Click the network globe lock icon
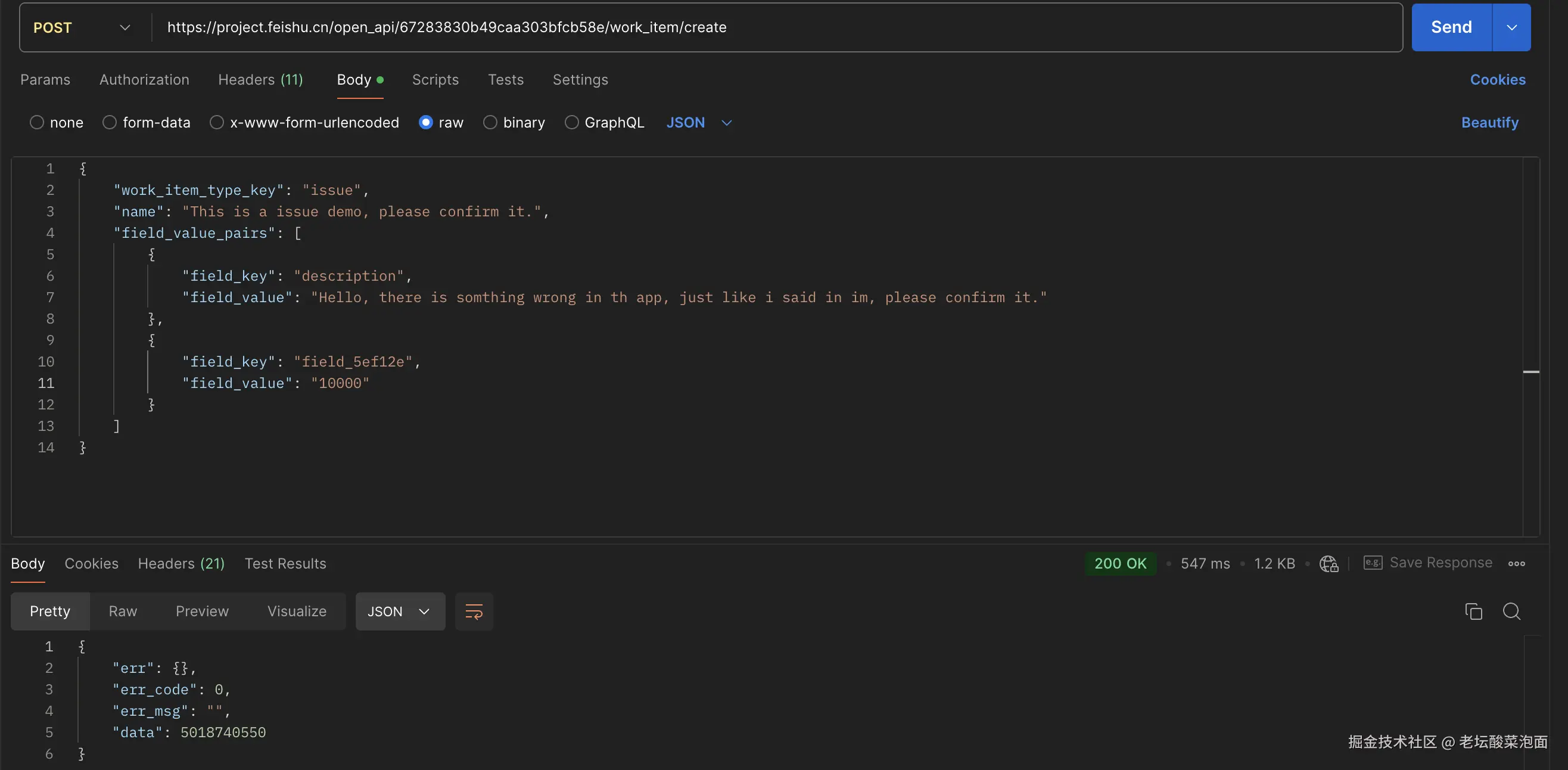This screenshot has width=1568, height=770. pyautogui.click(x=1328, y=564)
